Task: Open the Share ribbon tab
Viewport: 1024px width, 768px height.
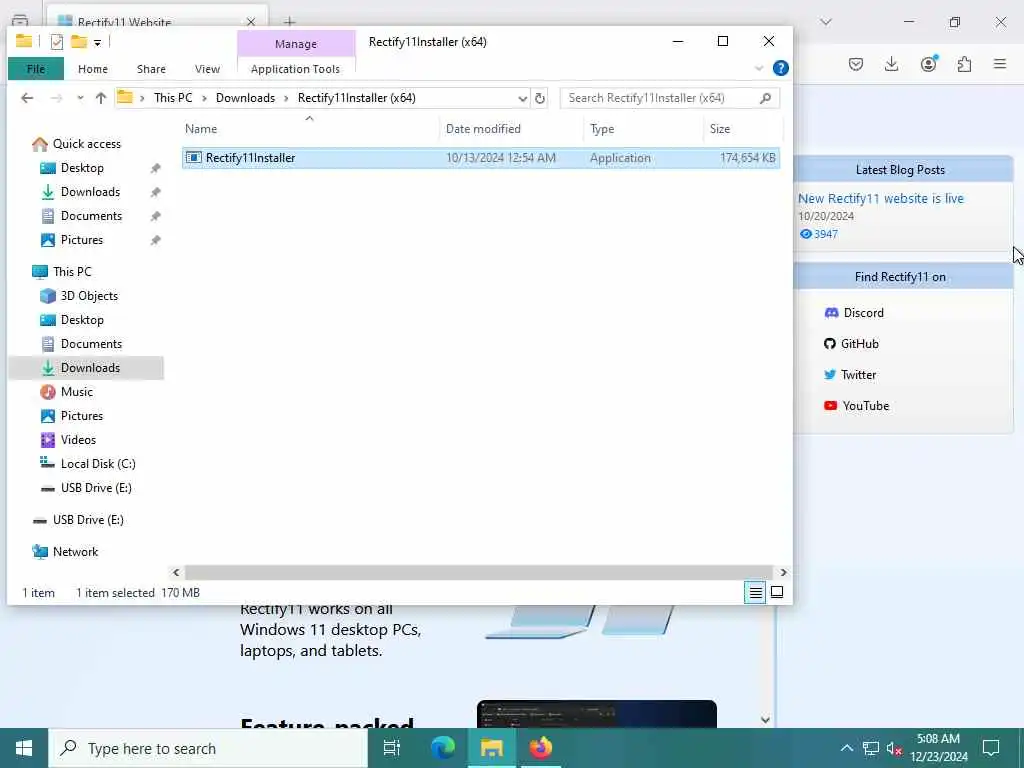Action: click(151, 69)
